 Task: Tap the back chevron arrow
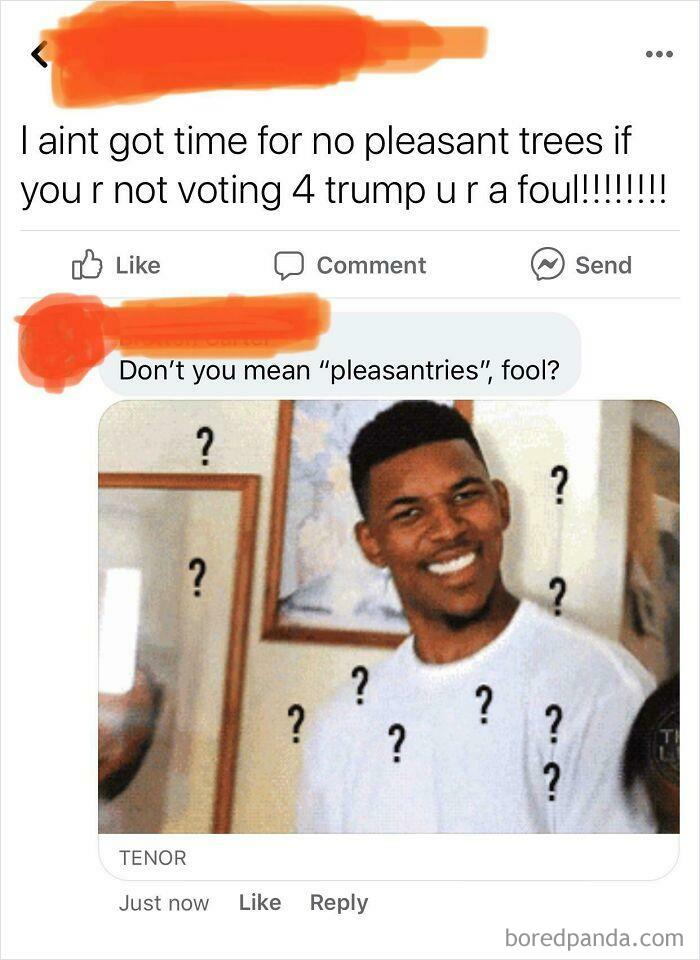[x=40, y=54]
